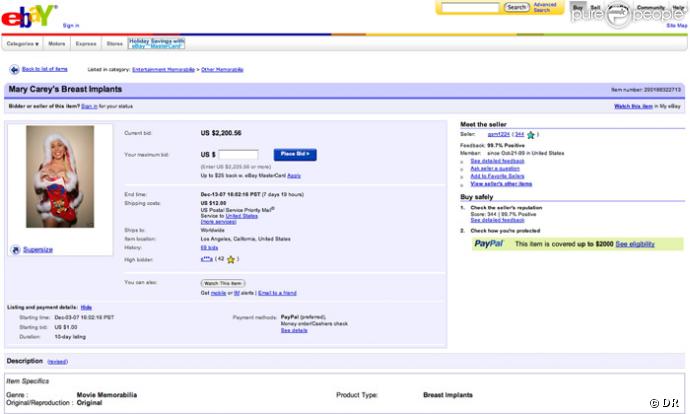
Task: Click the item photo thumbnail
Action: (60, 176)
